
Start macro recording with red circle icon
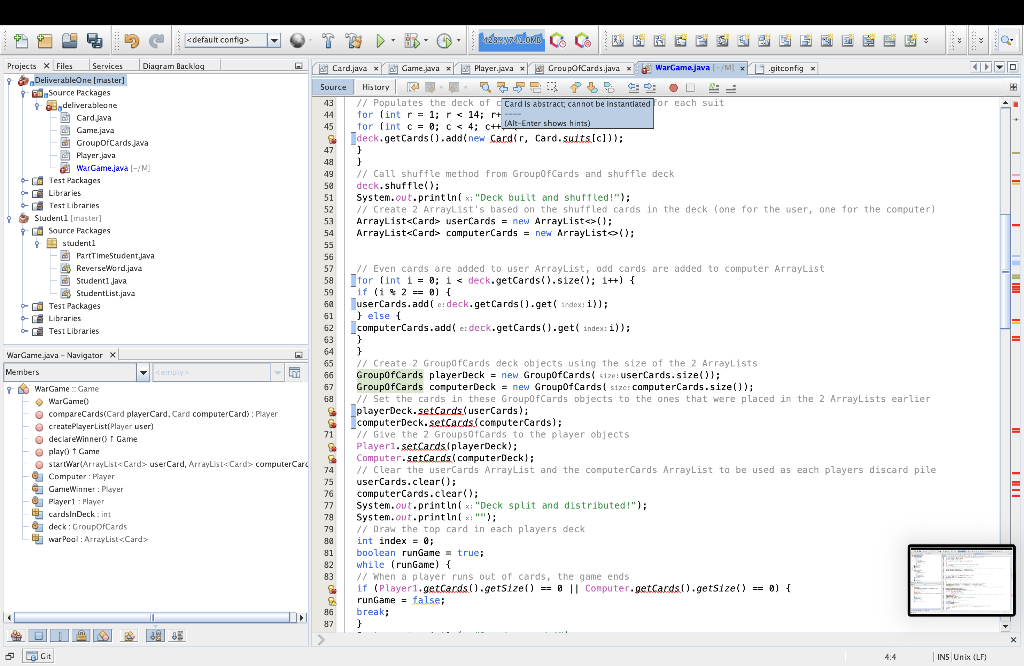673,88
